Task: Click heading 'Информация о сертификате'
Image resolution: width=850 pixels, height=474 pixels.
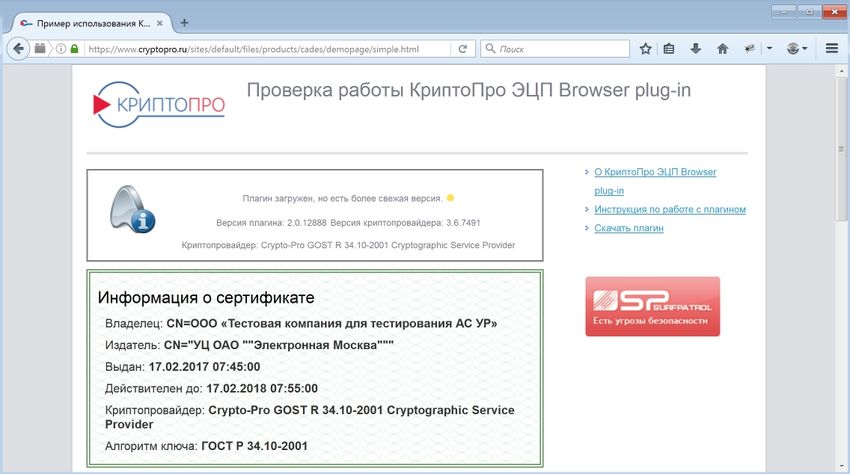Action: point(206,298)
